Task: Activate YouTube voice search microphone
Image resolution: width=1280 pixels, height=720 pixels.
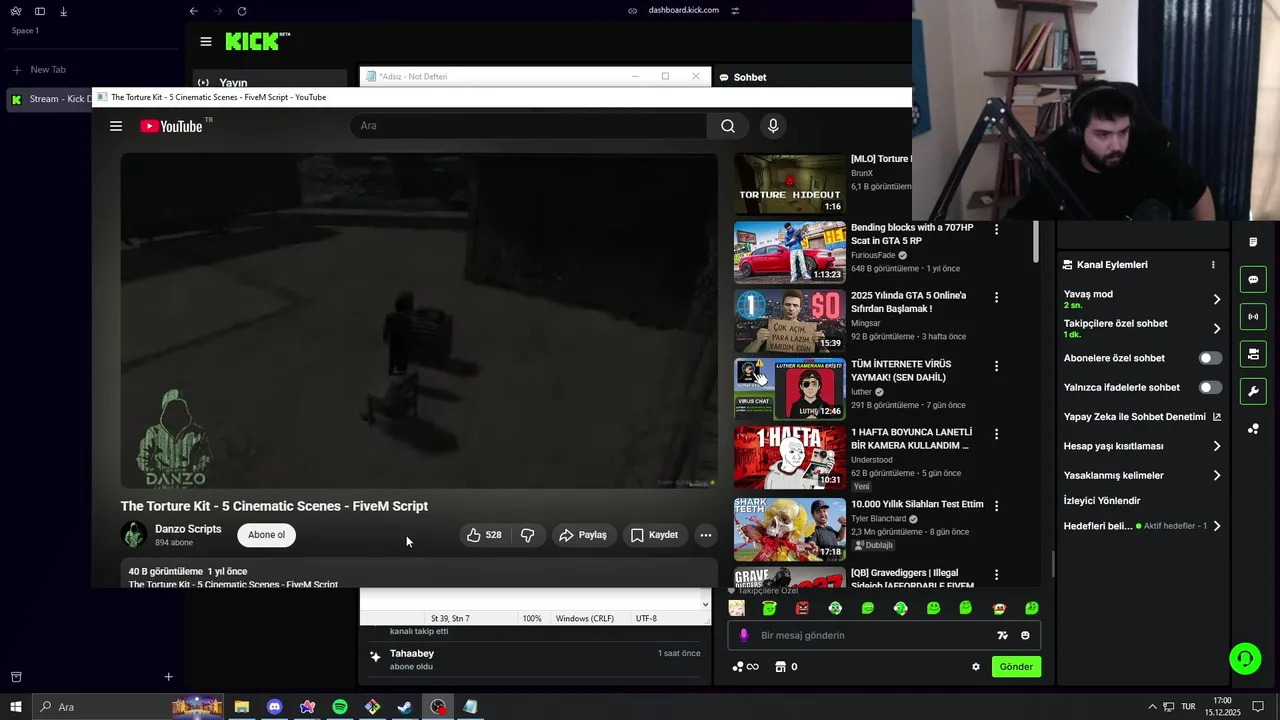Action: coord(772,126)
